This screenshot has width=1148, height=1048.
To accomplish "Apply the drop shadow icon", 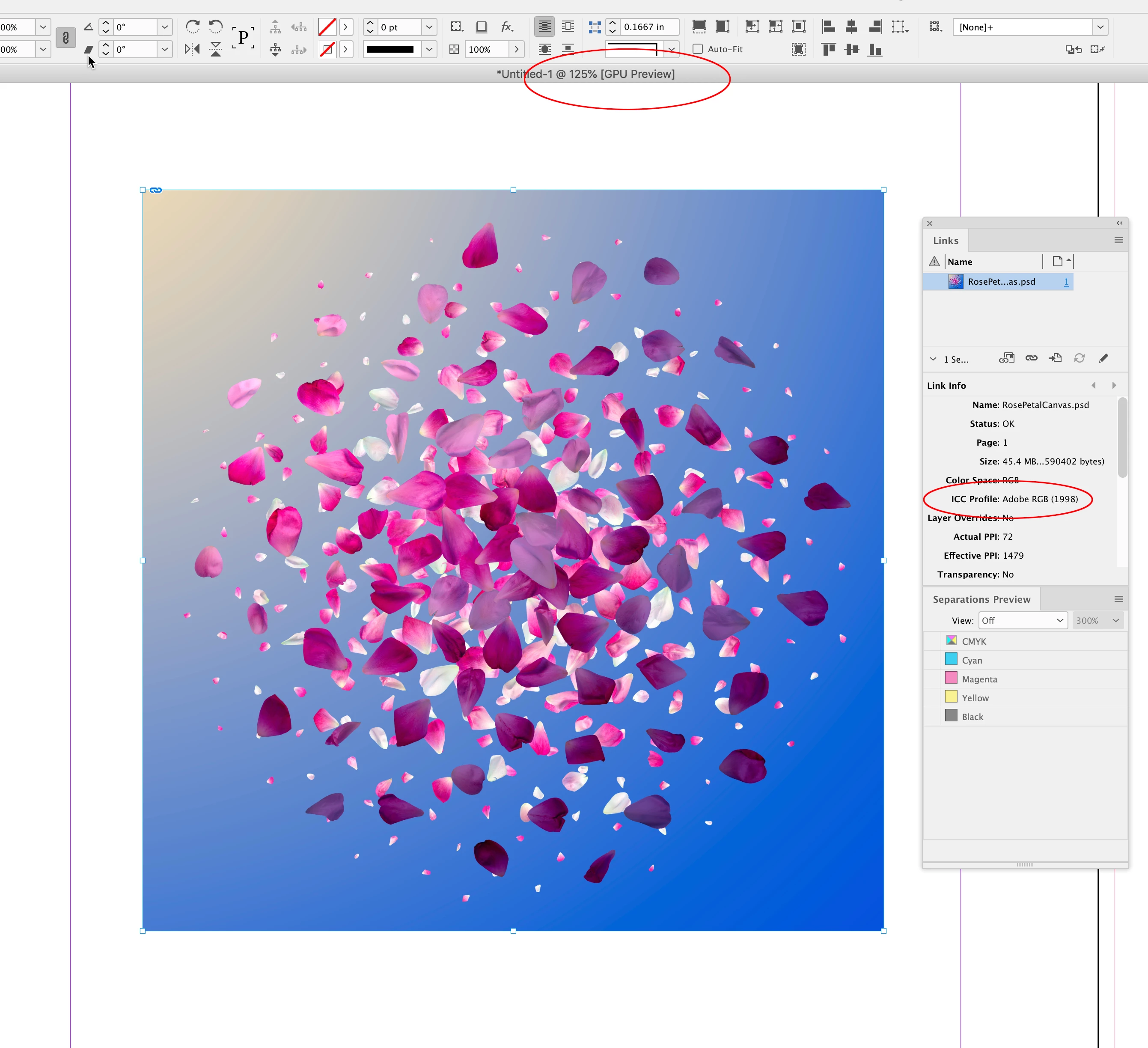I will coord(481,26).
